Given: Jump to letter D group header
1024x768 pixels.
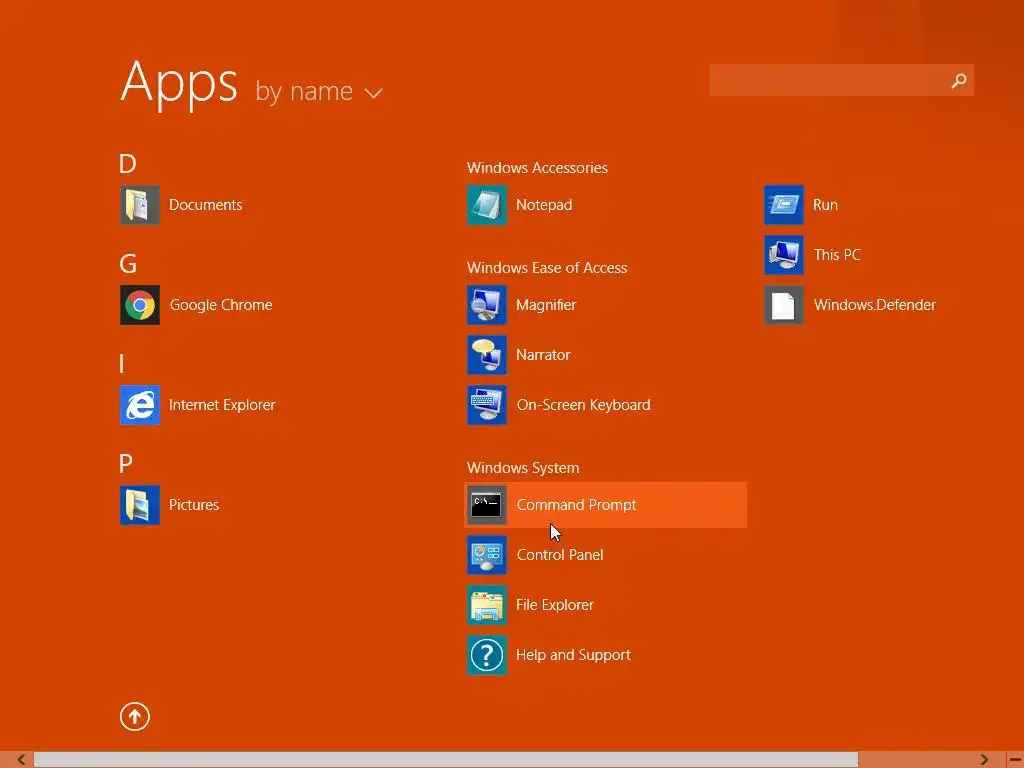Looking at the screenshot, I should pyautogui.click(x=127, y=163).
